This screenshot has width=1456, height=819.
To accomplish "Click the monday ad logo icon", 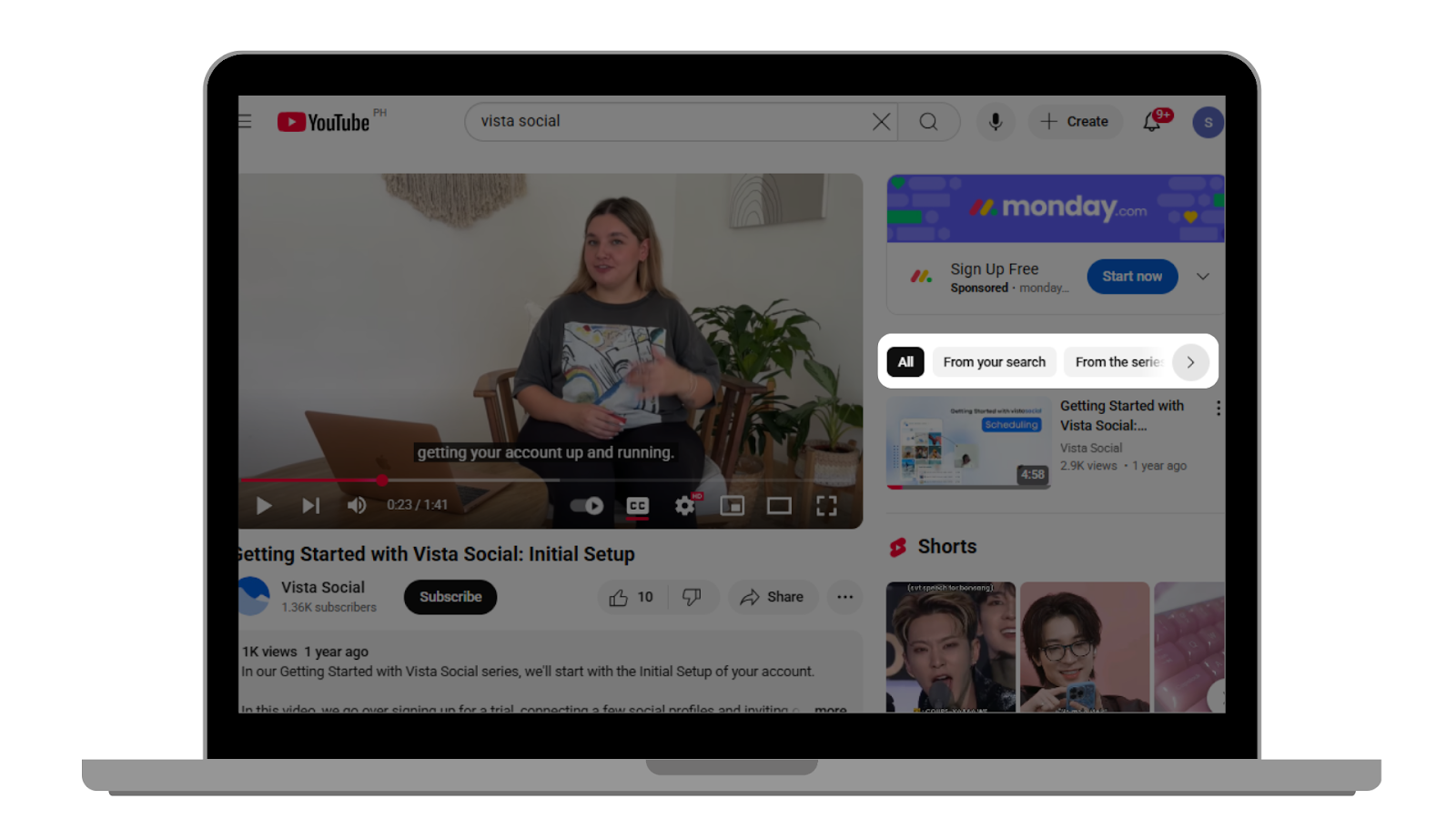I will click(x=922, y=276).
